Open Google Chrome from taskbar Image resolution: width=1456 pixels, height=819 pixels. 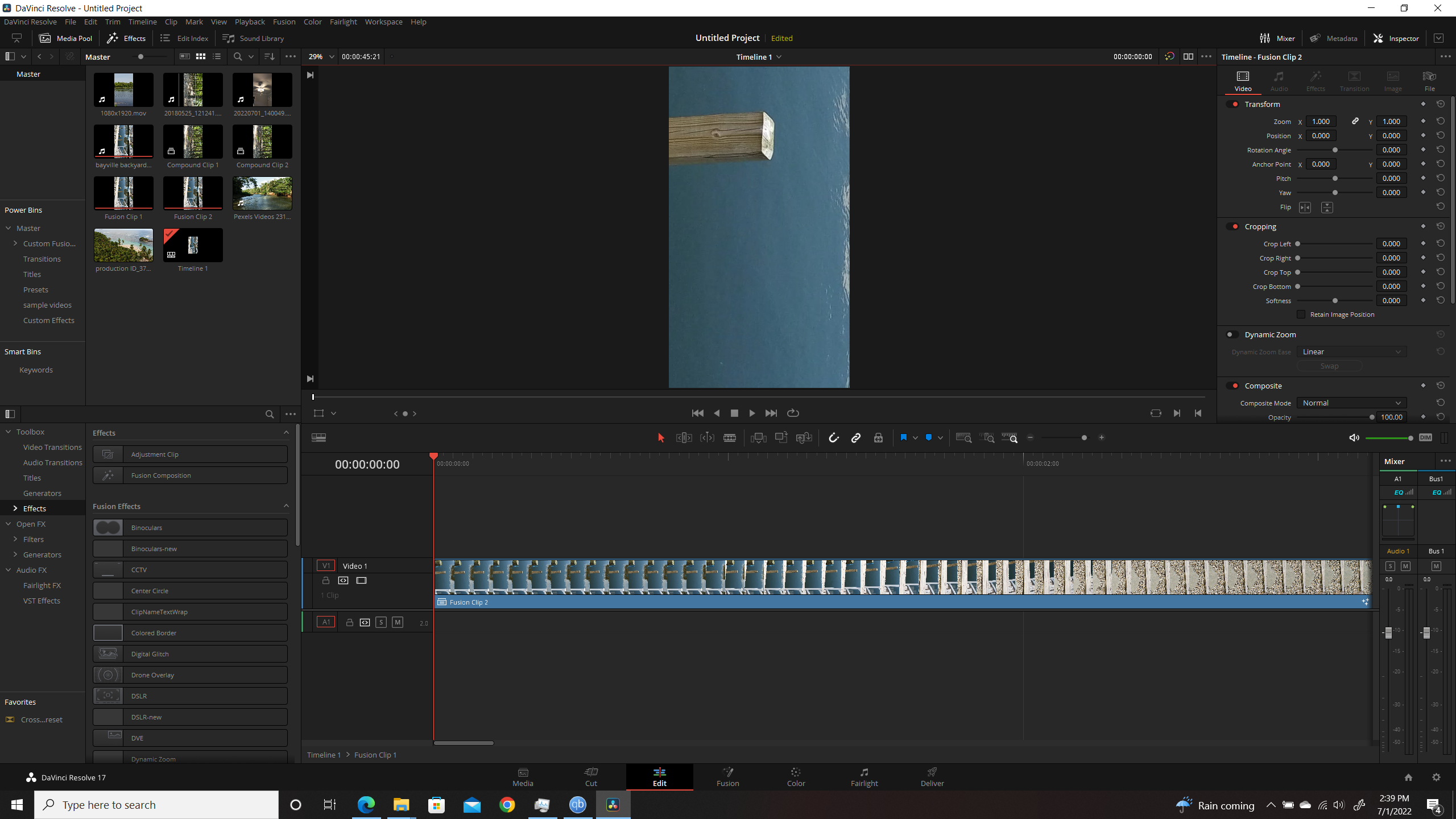tap(507, 805)
